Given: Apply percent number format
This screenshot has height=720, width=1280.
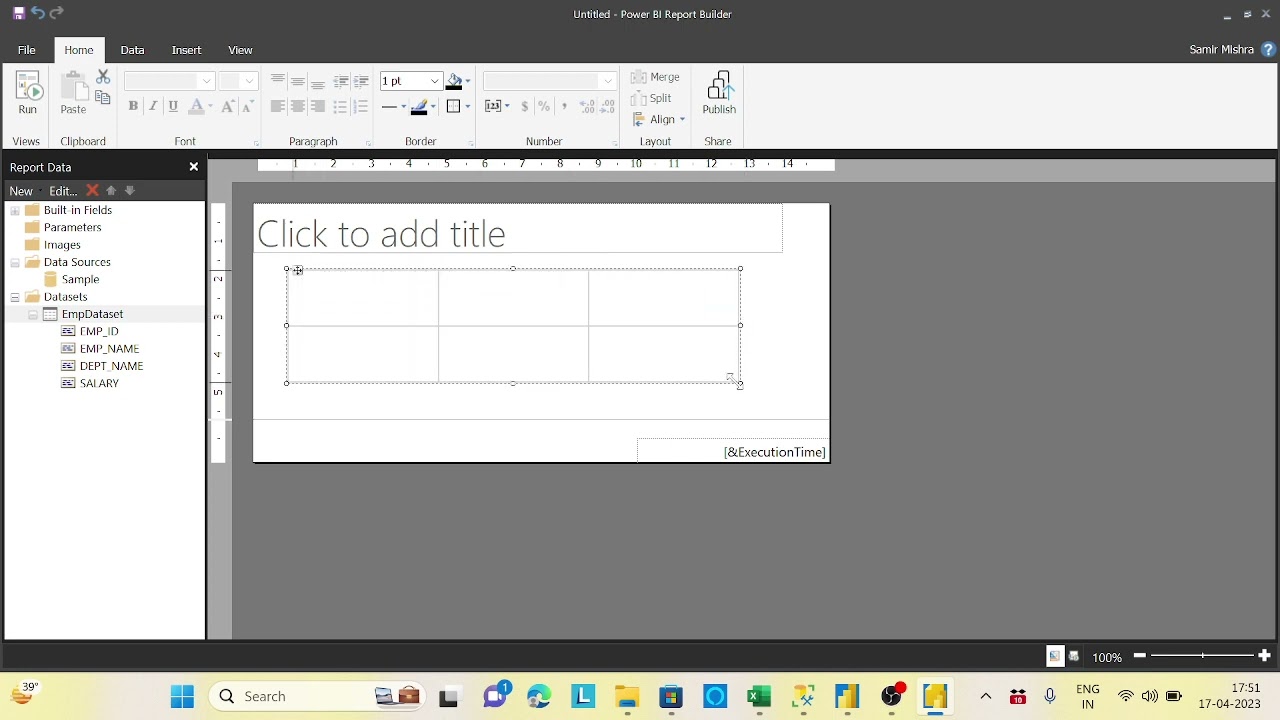Looking at the screenshot, I should click(x=544, y=106).
